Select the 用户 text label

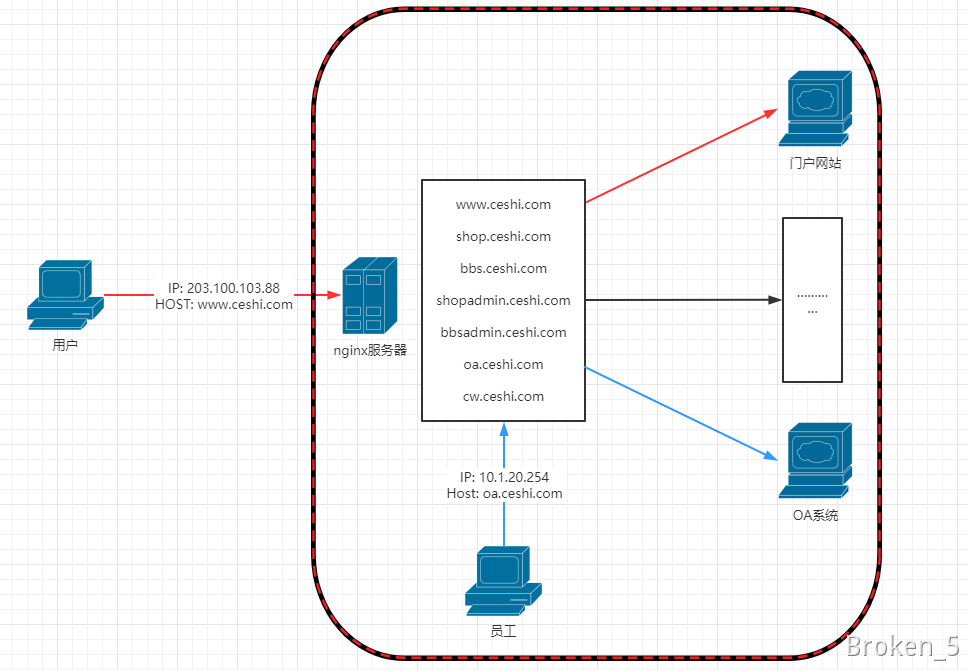click(65, 346)
